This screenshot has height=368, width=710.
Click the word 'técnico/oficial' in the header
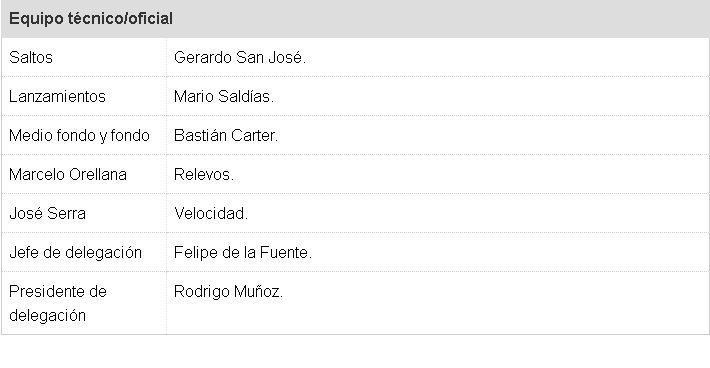point(120,19)
